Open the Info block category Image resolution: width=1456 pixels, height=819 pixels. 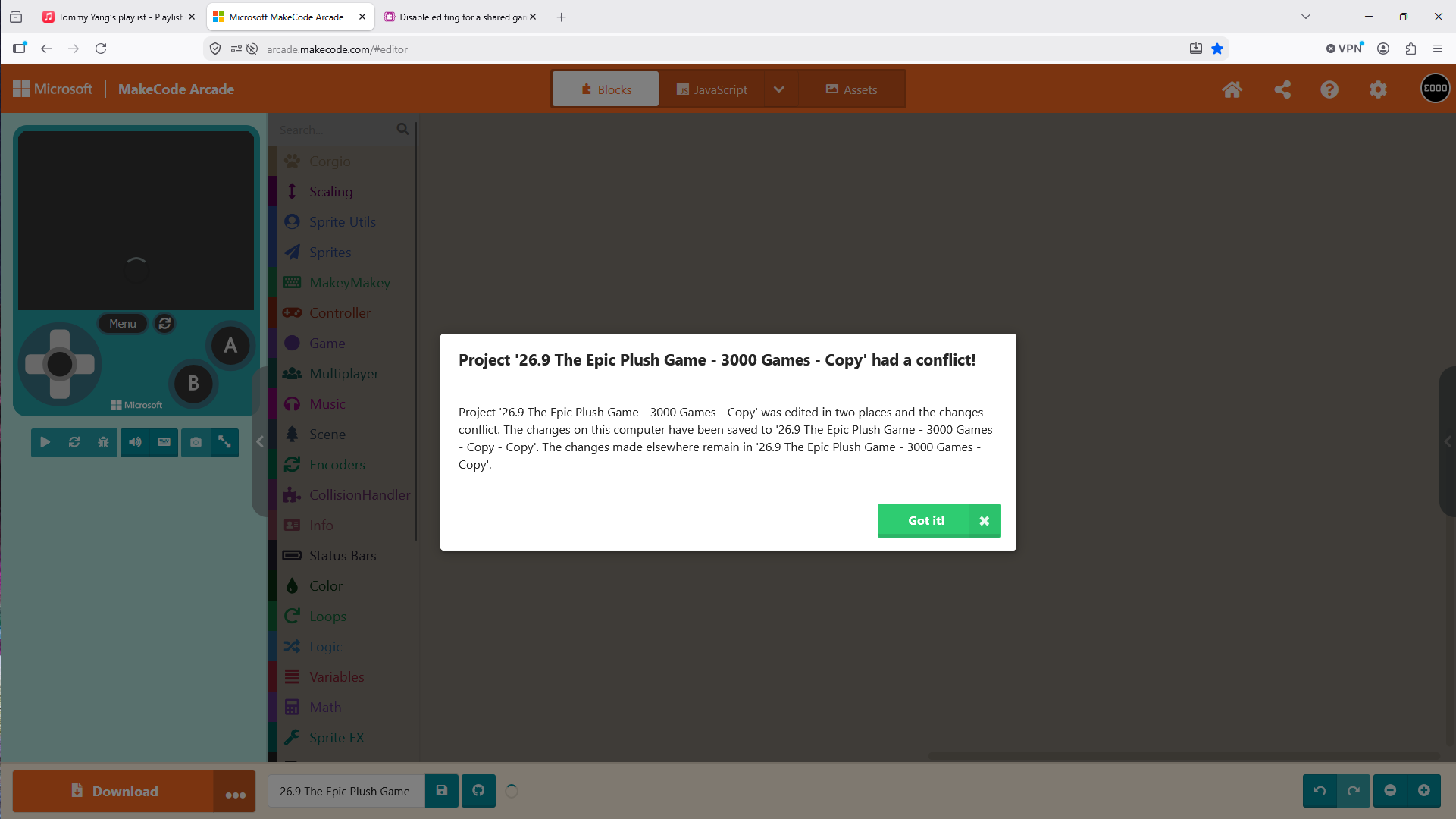pyautogui.click(x=342, y=526)
